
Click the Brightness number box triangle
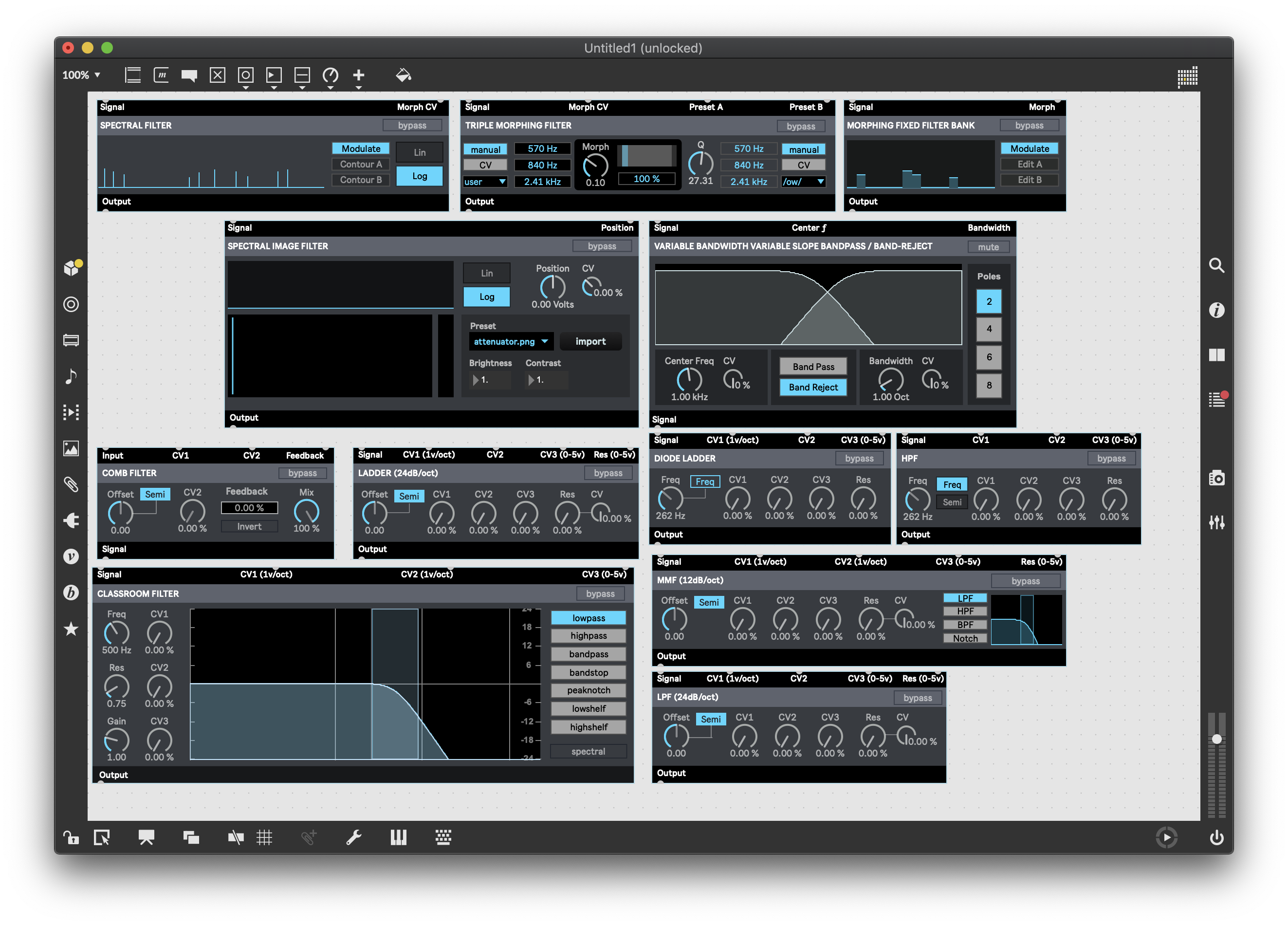[x=475, y=380]
